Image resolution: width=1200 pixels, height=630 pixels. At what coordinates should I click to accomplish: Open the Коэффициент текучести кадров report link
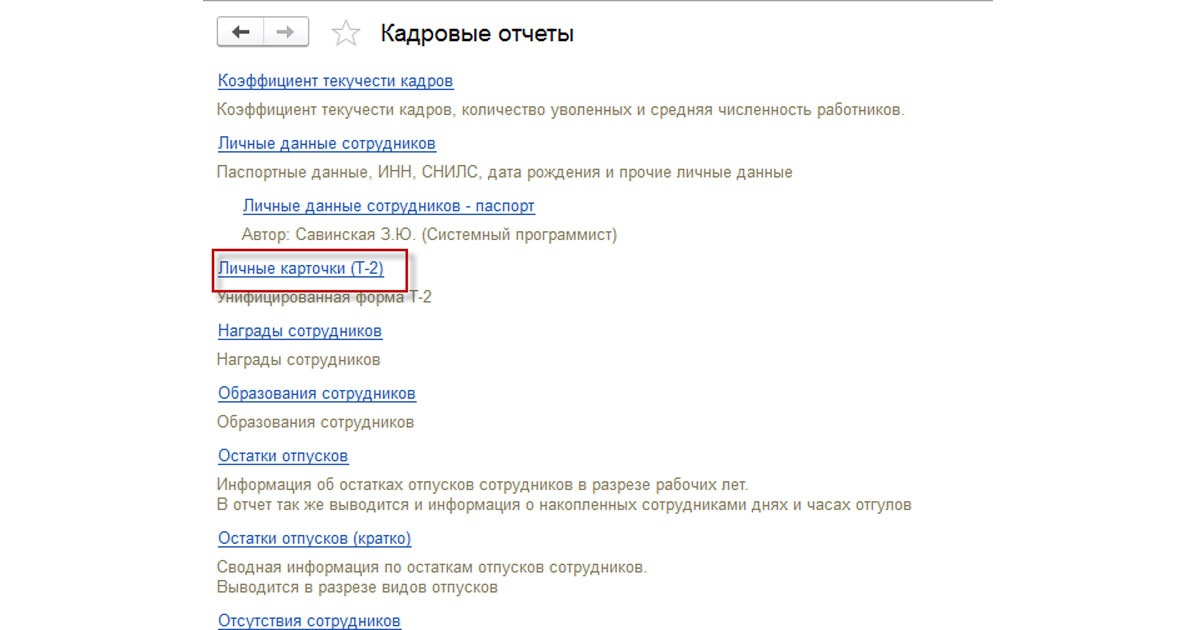pyautogui.click(x=335, y=81)
